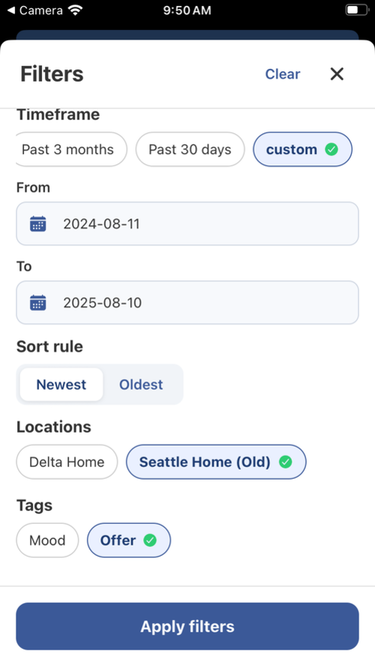Select the Past 30 days timeframe
Screen dimensions: 375x666
(x=190, y=149)
